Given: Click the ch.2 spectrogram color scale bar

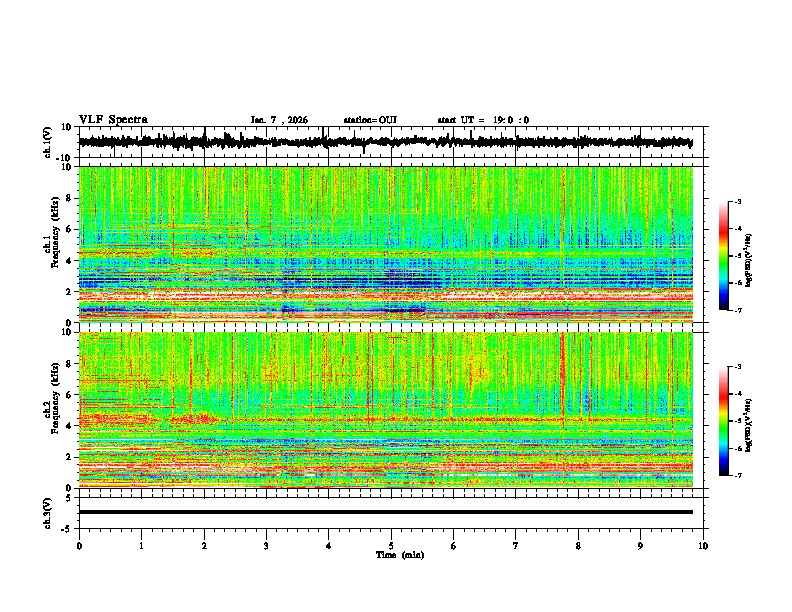Looking at the screenshot, I should (724, 421).
